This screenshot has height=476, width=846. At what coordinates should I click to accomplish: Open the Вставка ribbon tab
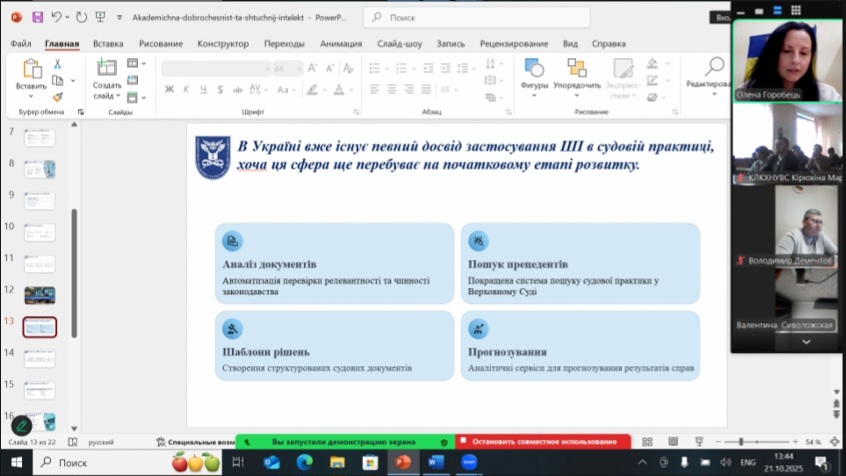[x=108, y=44]
